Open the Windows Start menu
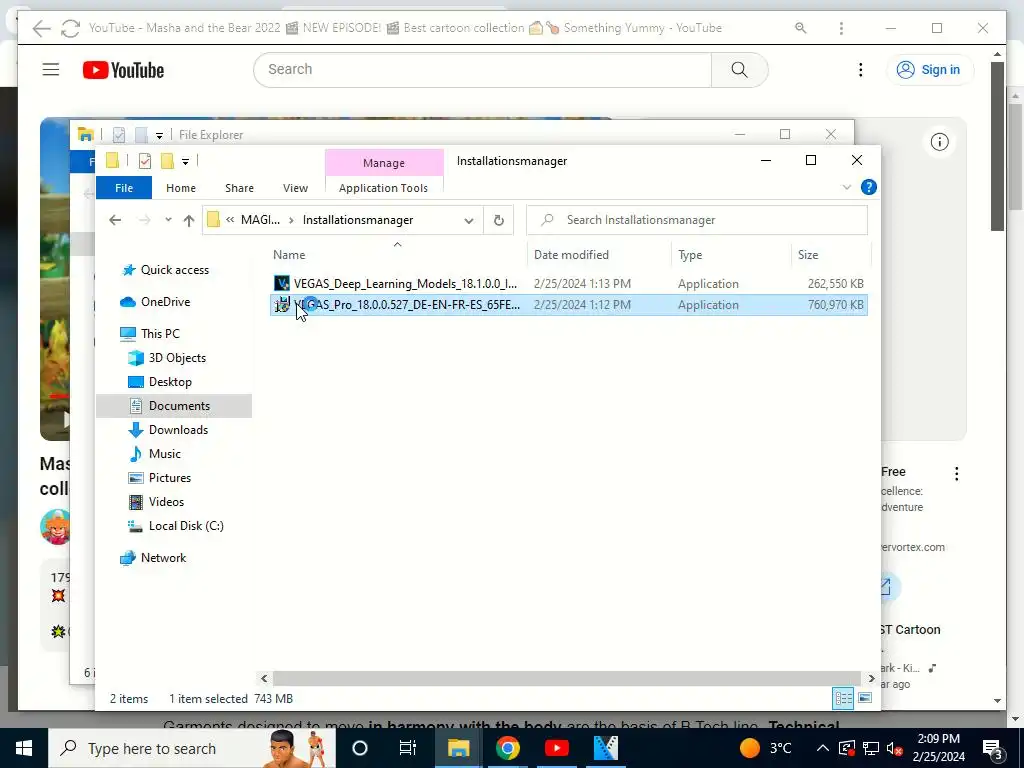 24,748
